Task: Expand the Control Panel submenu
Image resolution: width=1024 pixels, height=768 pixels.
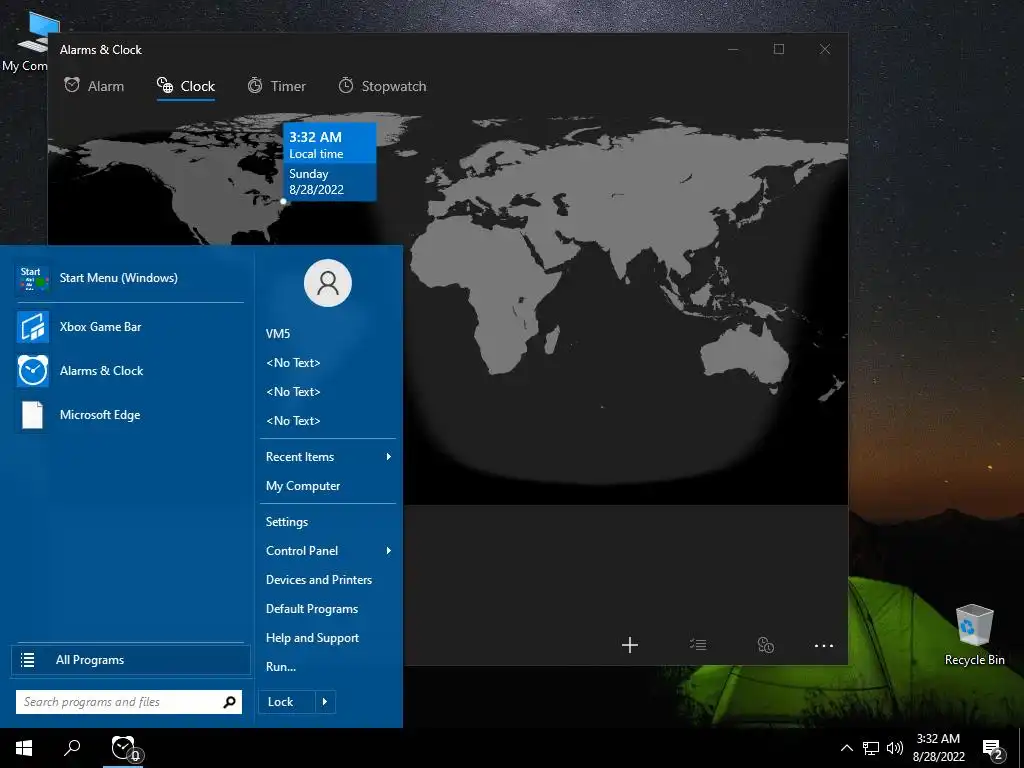Action: (328, 551)
